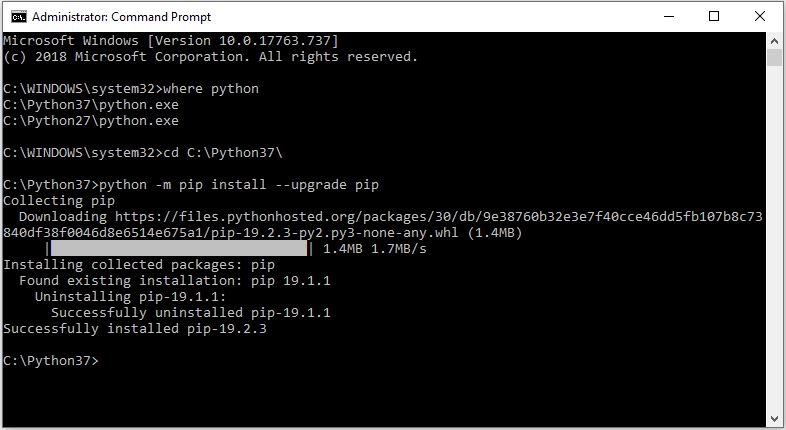
Task: Maximize the Command Prompt window
Action: point(714,17)
